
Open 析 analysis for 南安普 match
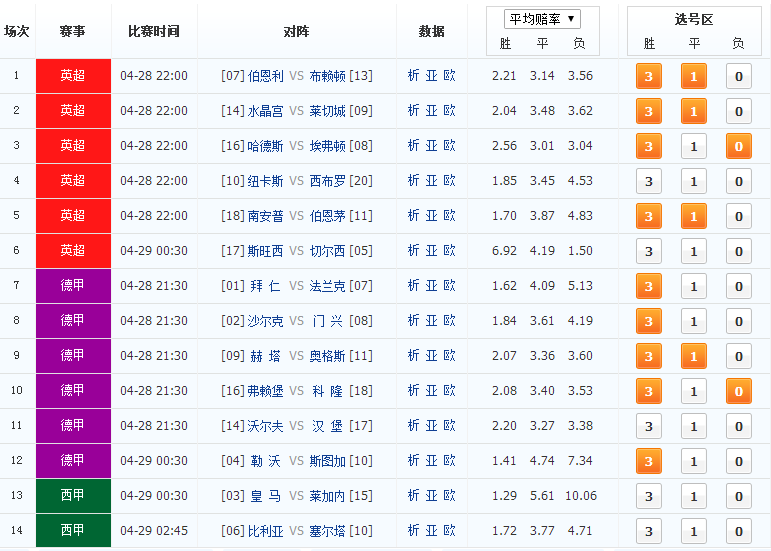point(413,215)
